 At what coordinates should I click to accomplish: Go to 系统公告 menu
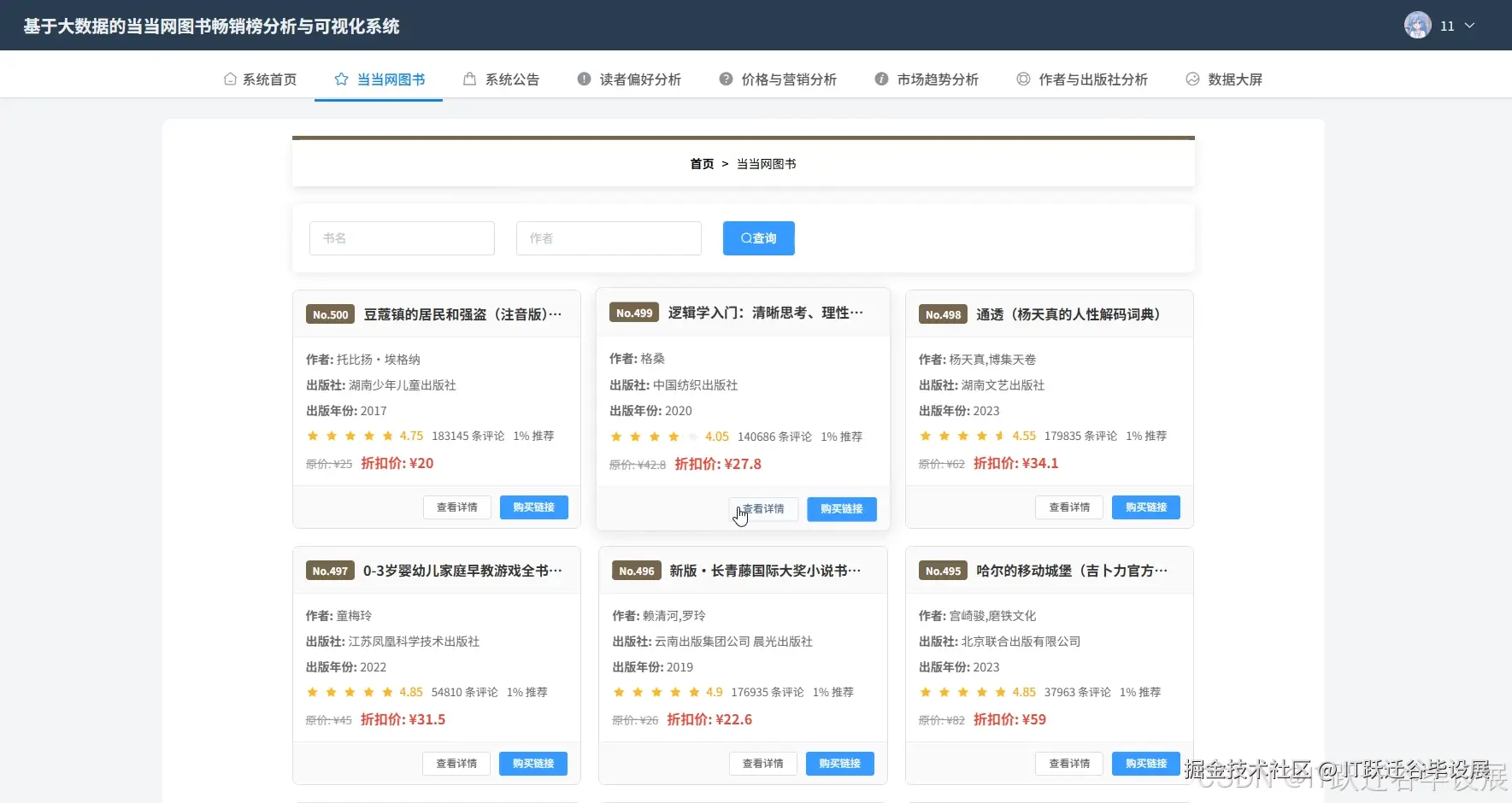tap(501, 79)
